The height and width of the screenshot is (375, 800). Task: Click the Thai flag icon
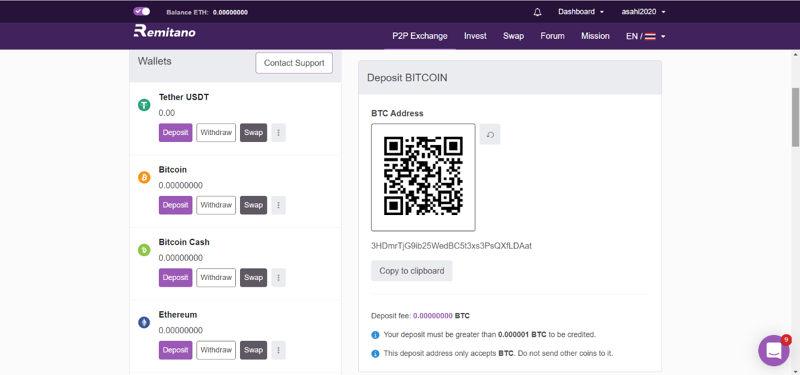650,37
